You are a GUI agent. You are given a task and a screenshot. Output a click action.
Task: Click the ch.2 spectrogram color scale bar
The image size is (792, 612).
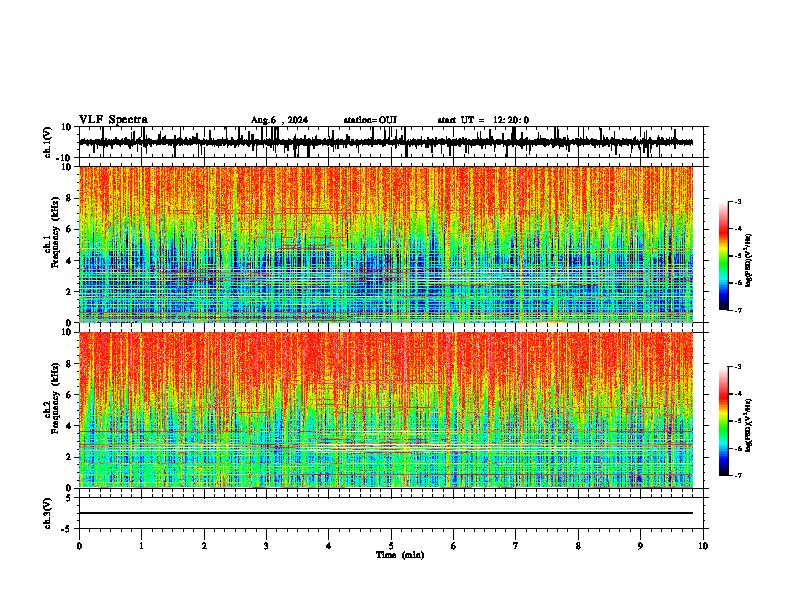[x=724, y=421]
